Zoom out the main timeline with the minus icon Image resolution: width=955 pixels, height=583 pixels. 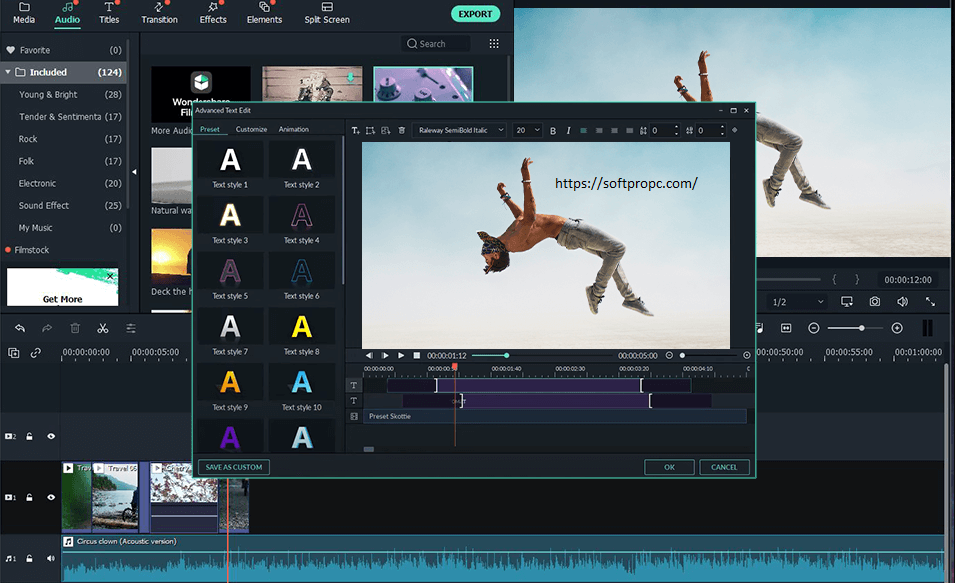814,328
